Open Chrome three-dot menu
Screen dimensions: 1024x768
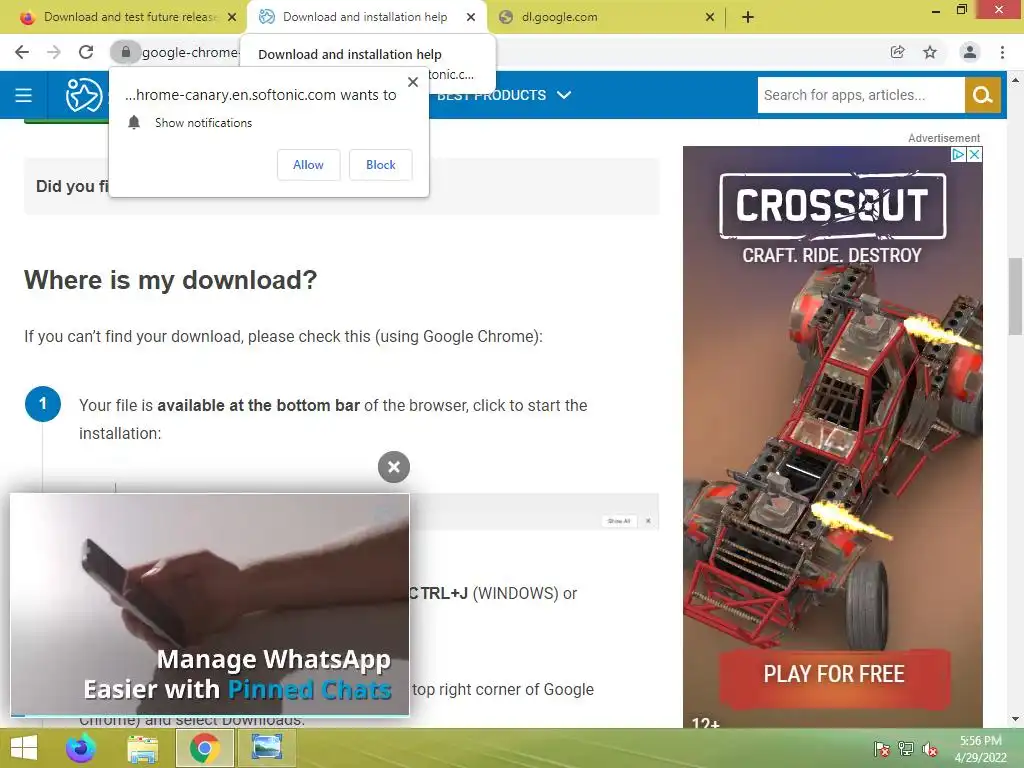tap(1002, 52)
